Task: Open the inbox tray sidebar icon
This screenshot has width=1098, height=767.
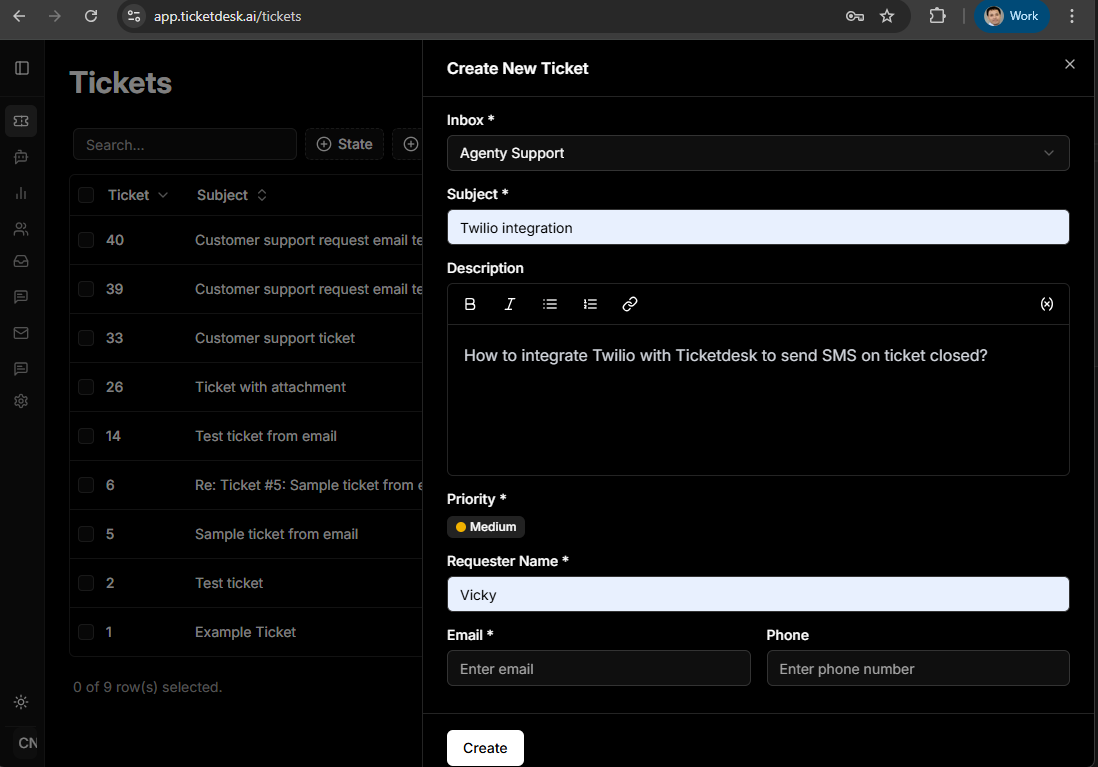Action: pos(21,261)
